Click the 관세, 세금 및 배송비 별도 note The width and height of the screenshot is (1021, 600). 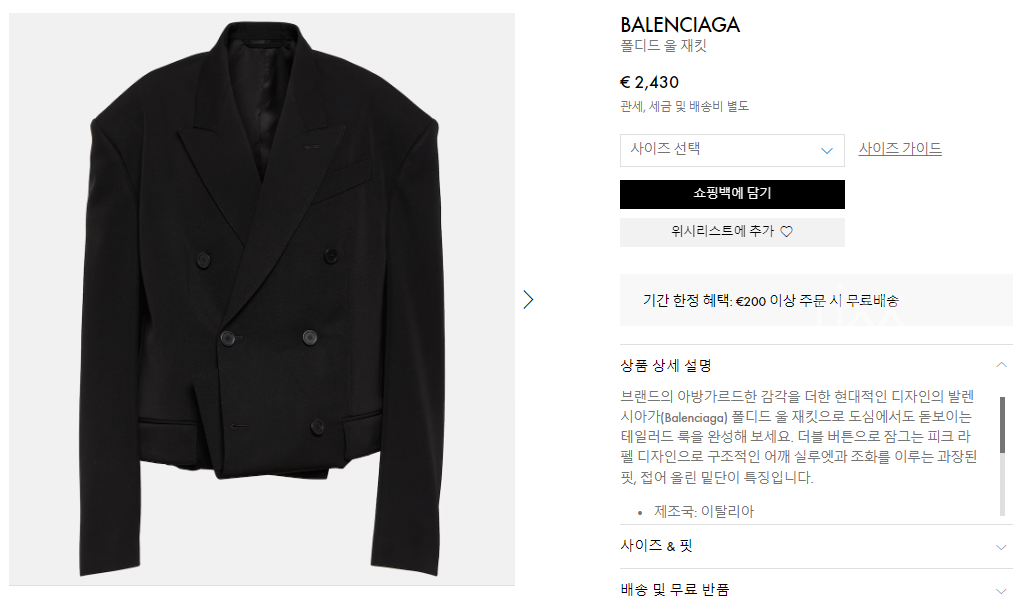(x=684, y=106)
